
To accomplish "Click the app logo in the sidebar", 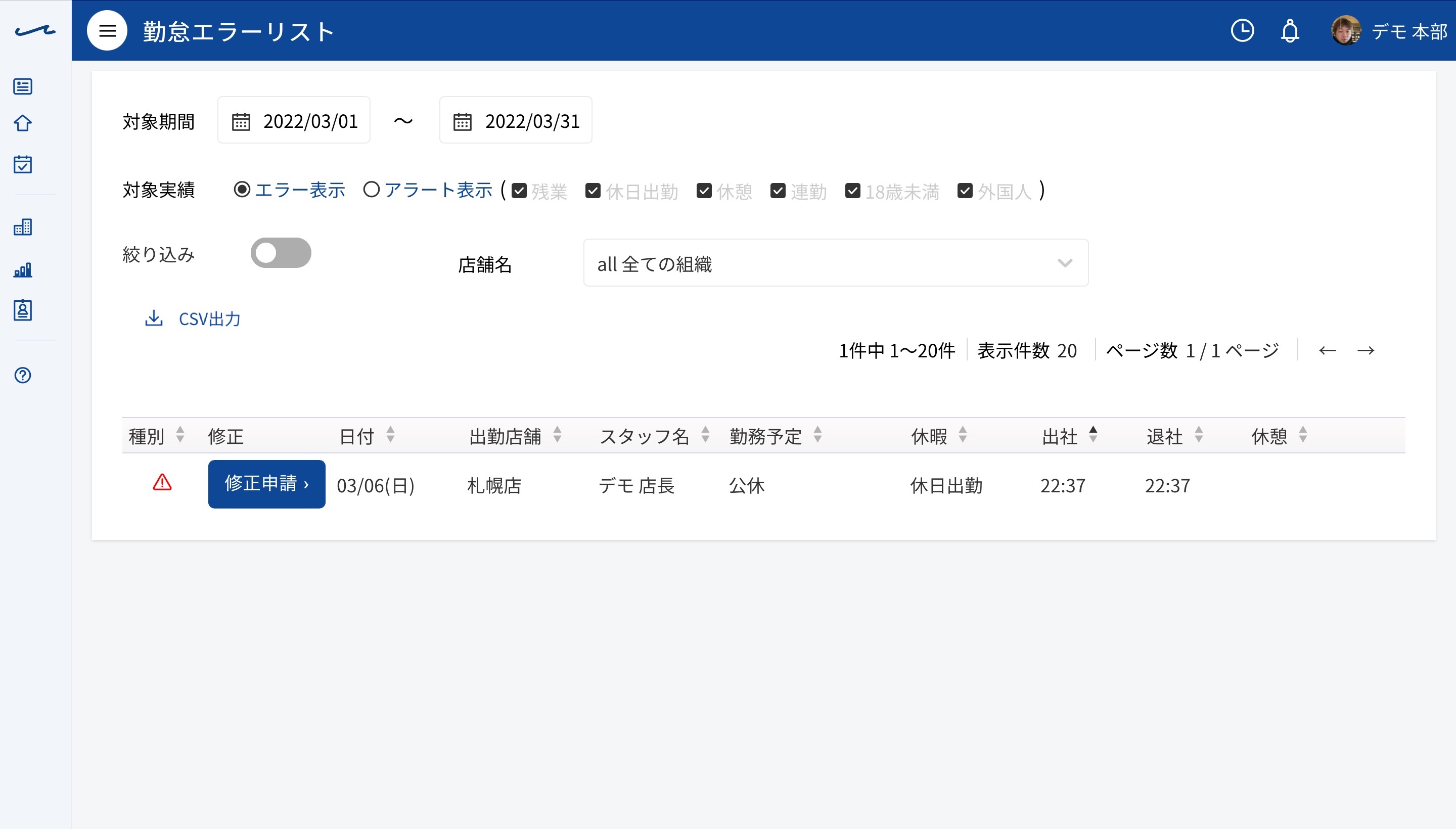I will (x=35, y=31).
